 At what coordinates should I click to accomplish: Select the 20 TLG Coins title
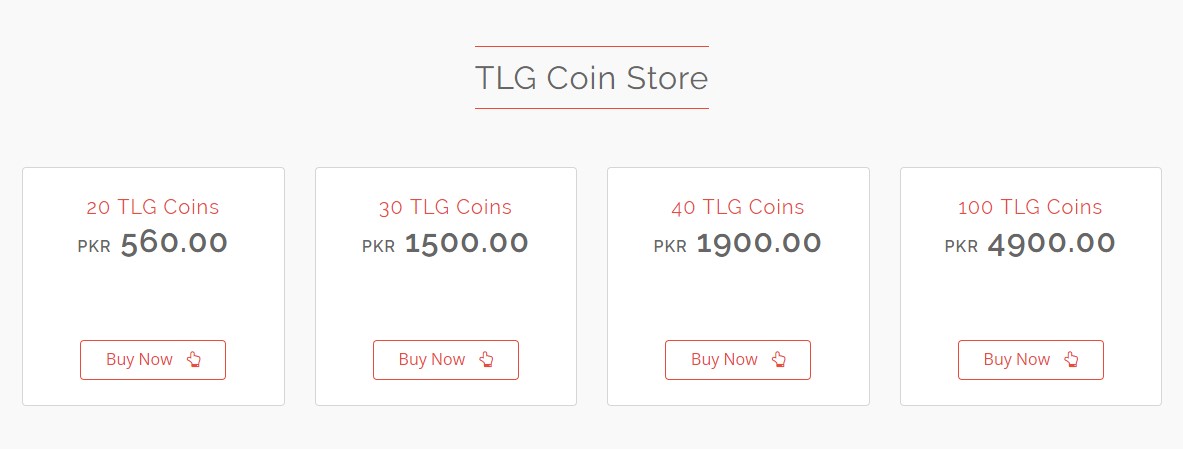153,207
